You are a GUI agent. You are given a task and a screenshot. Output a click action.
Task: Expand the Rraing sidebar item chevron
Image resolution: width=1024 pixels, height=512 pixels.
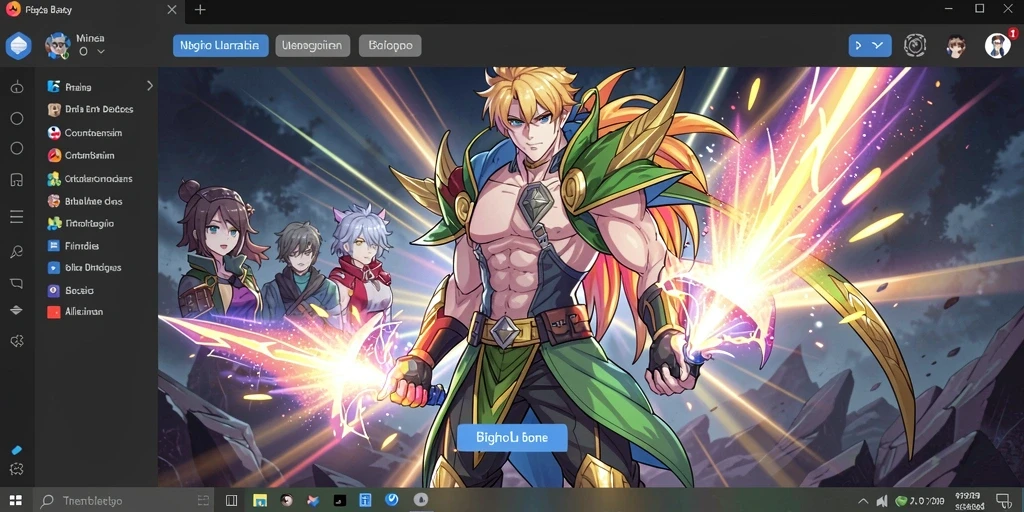coord(150,86)
